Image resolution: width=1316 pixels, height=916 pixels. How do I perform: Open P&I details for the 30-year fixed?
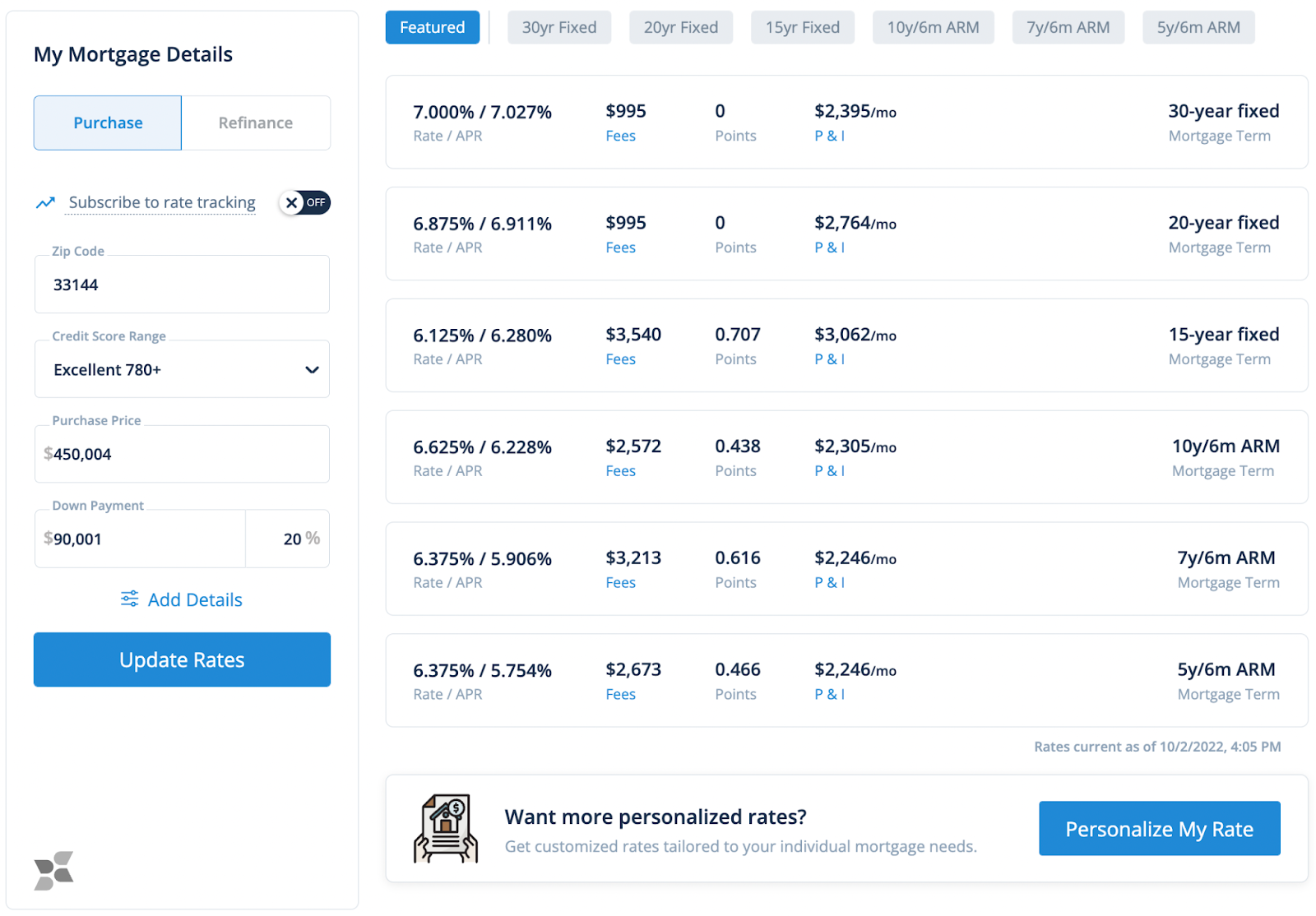[x=830, y=136]
